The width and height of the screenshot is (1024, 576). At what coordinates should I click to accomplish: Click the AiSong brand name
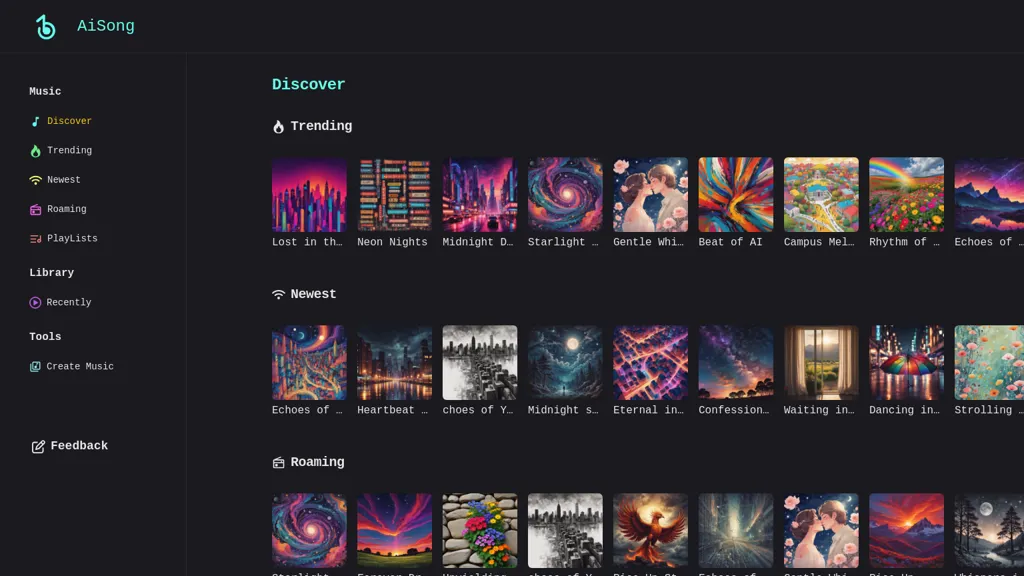(x=106, y=26)
